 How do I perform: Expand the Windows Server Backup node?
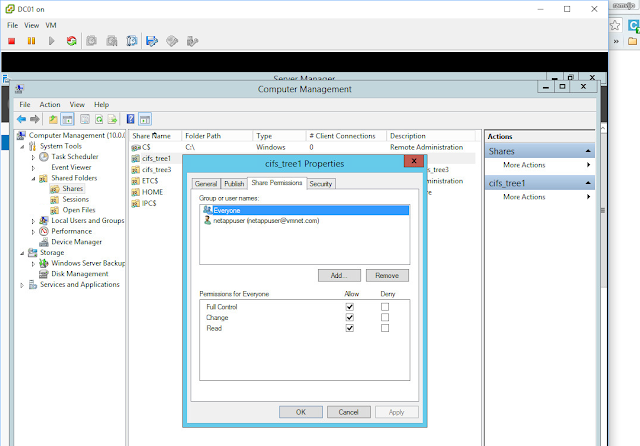click(x=33, y=264)
